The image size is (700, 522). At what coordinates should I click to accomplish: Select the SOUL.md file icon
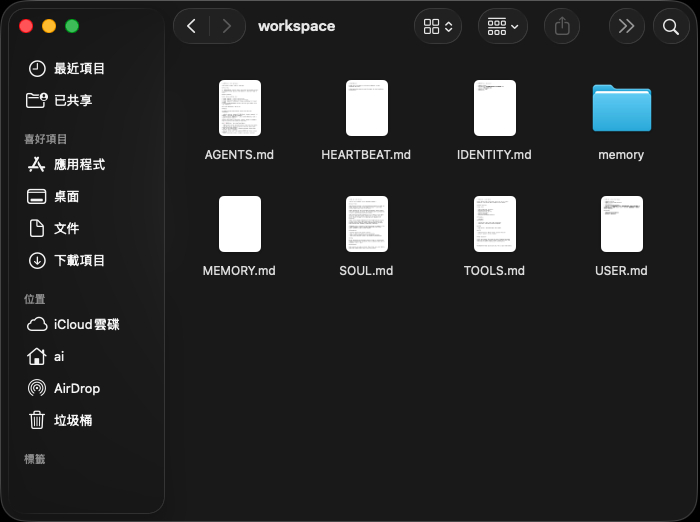[366, 224]
